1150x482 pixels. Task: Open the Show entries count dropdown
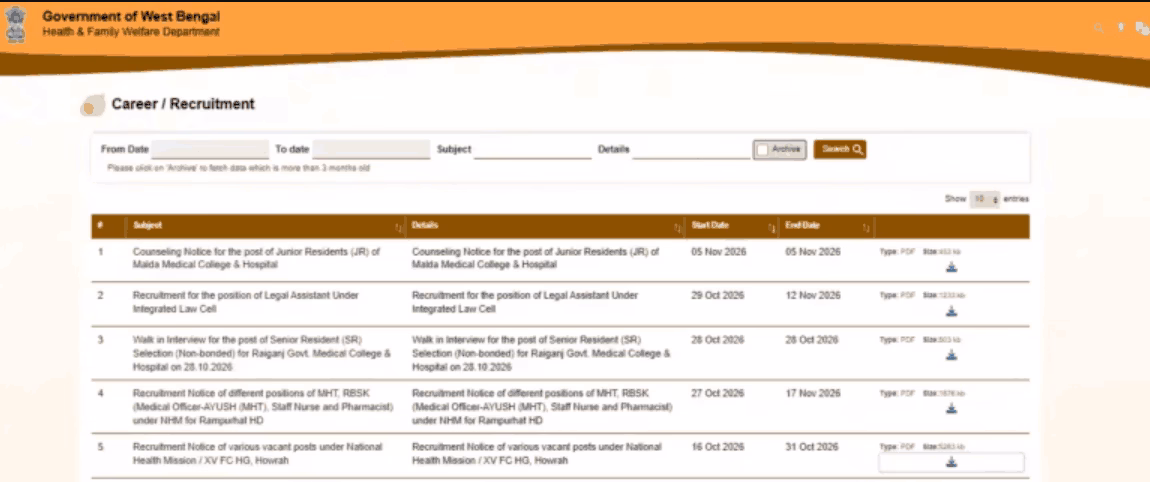(x=984, y=199)
